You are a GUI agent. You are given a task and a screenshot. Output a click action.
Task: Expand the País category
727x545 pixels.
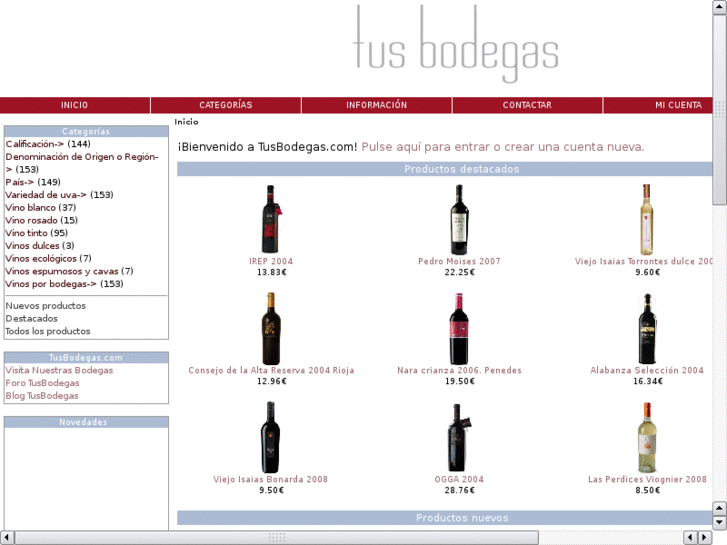[x=19, y=182]
